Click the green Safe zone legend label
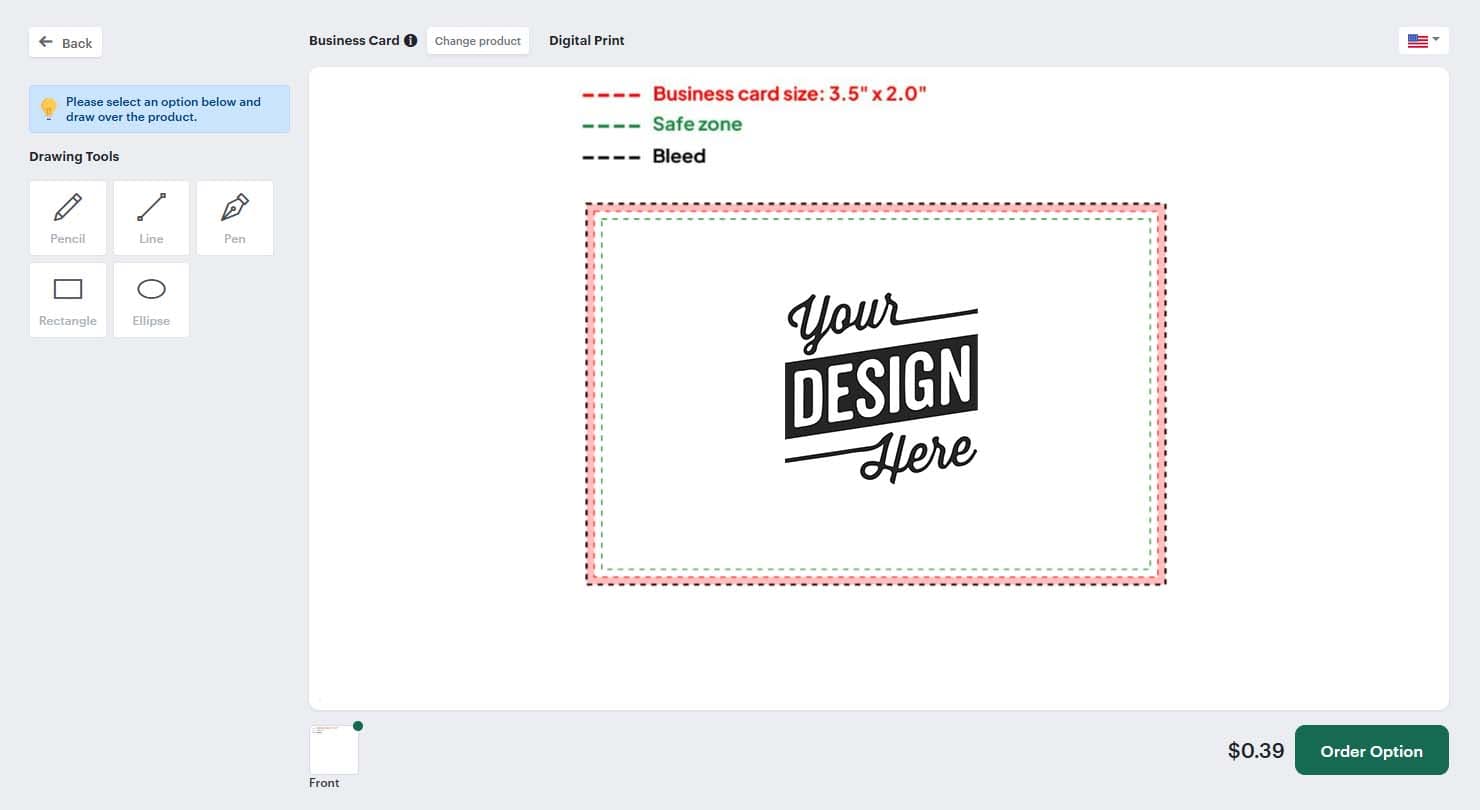 (x=697, y=125)
